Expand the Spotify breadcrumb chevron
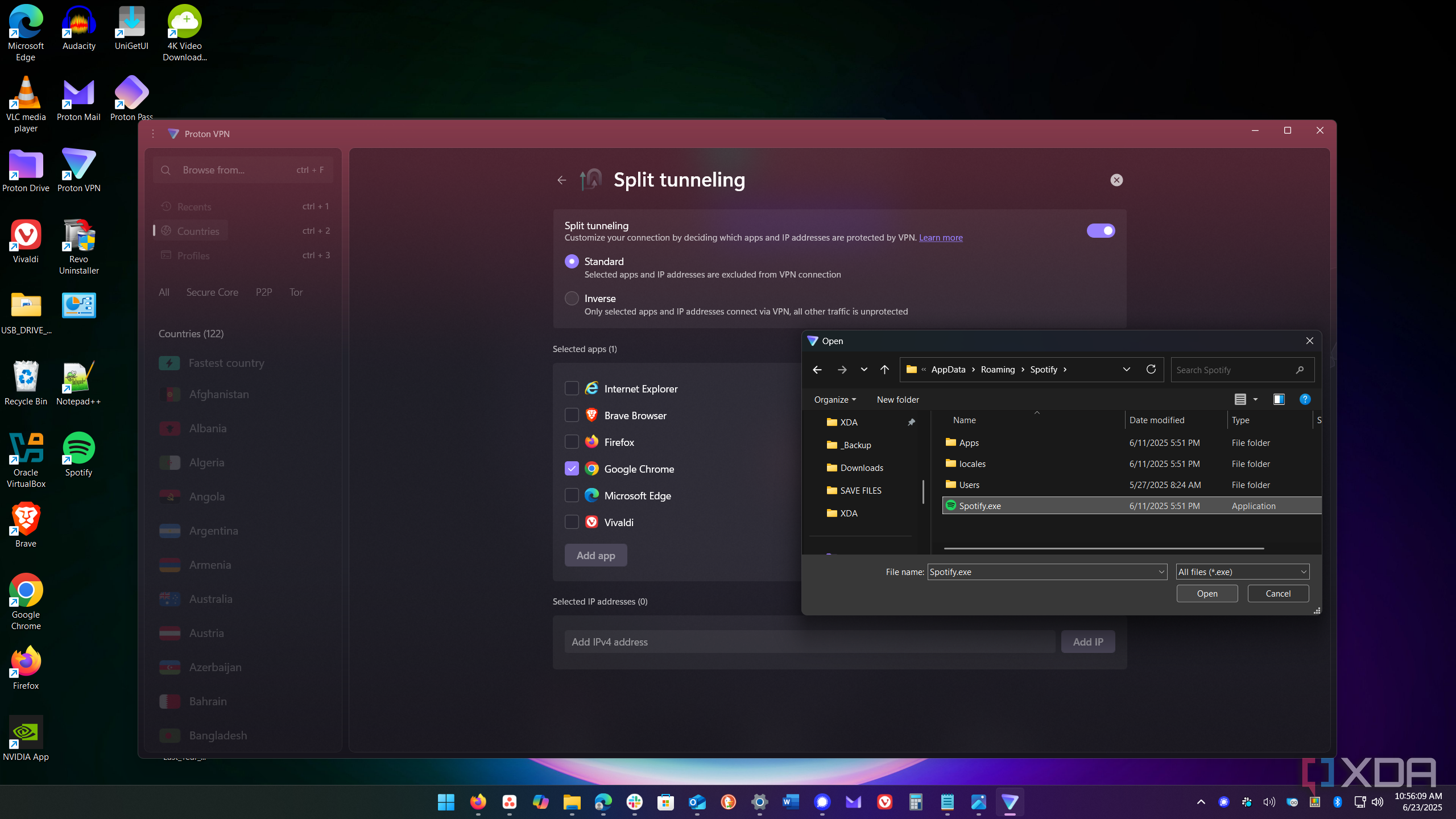 1065,370
